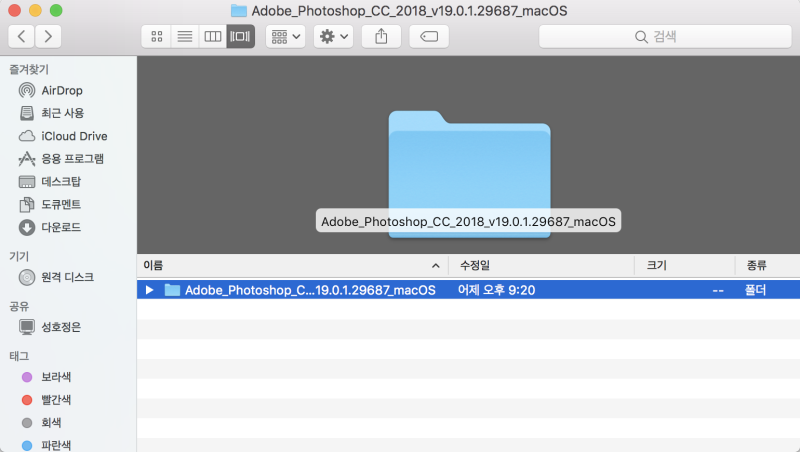
Task: Click the large folder in Cover Flow
Action: 469,173
